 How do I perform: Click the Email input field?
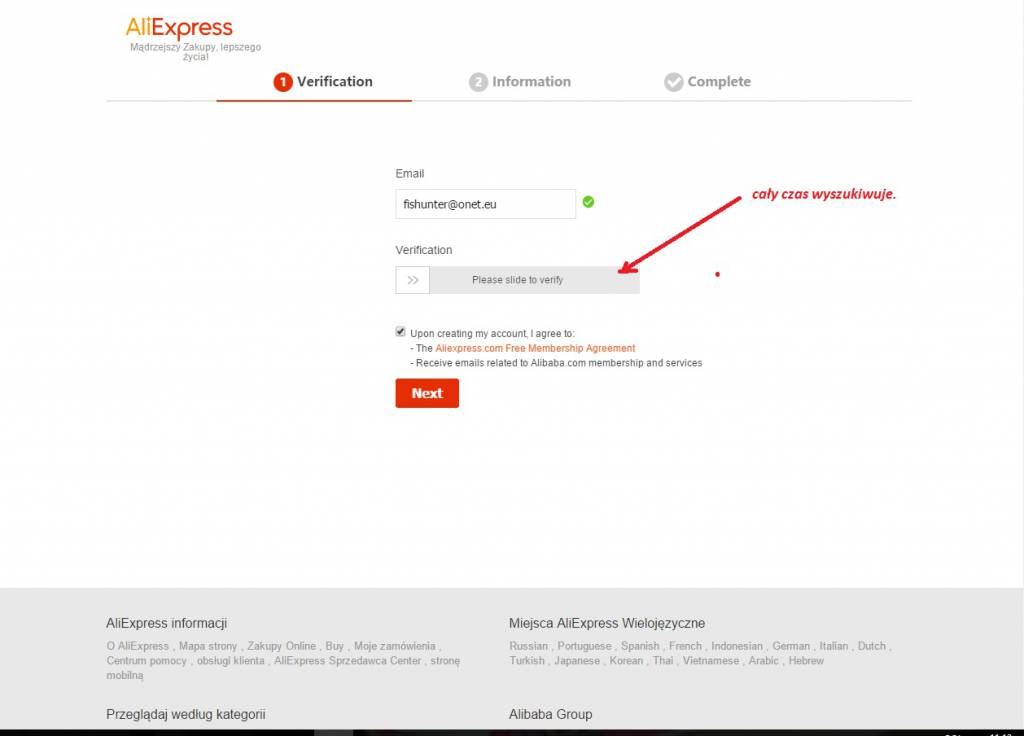pyautogui.click(x=486, y=204)
